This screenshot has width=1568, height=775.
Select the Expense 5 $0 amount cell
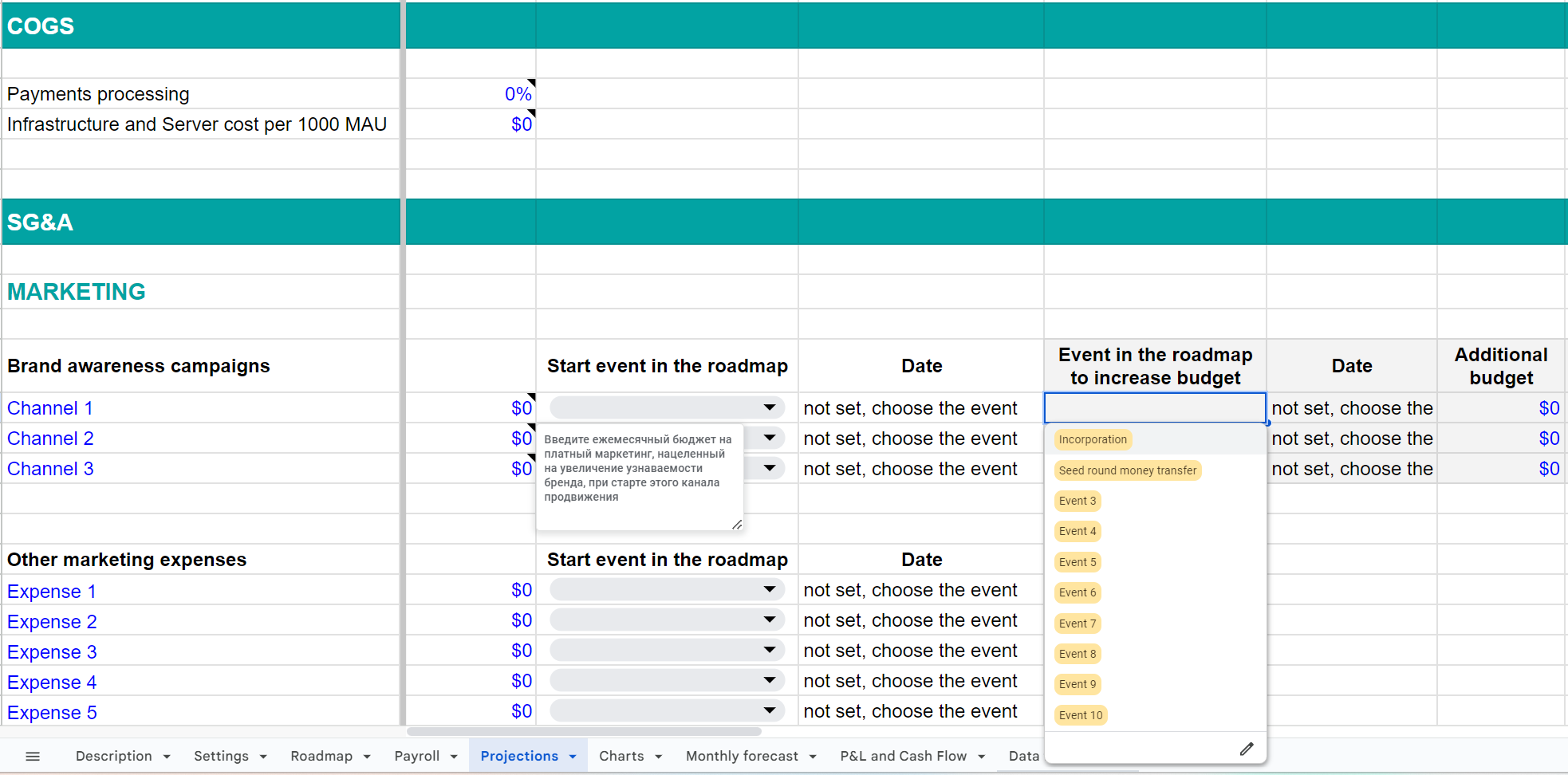point(471,711)
